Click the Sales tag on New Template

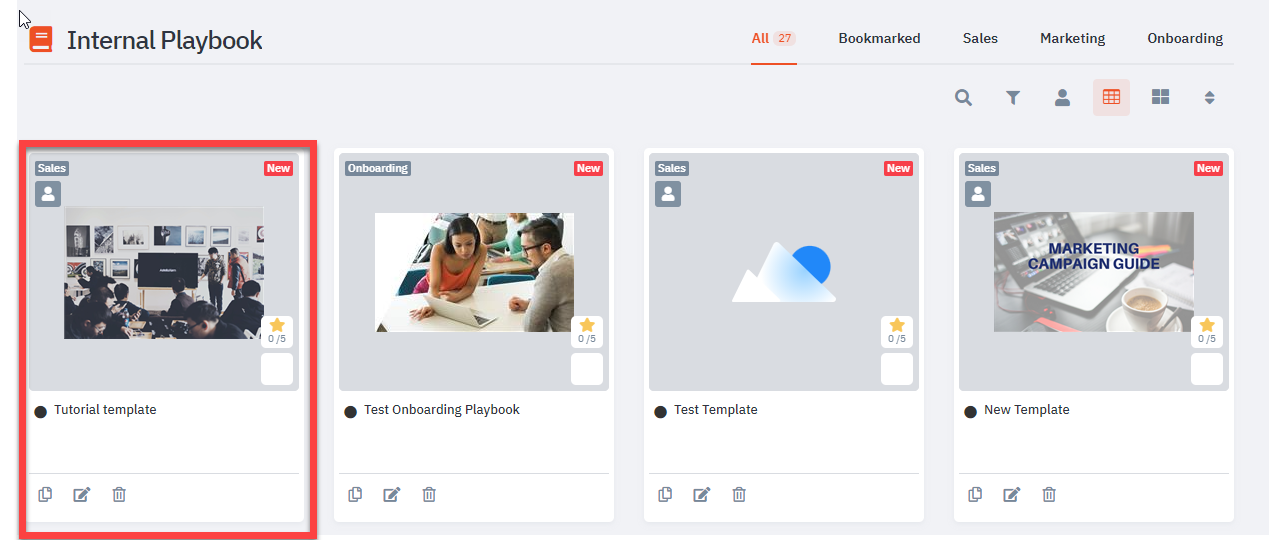(982, 168)
